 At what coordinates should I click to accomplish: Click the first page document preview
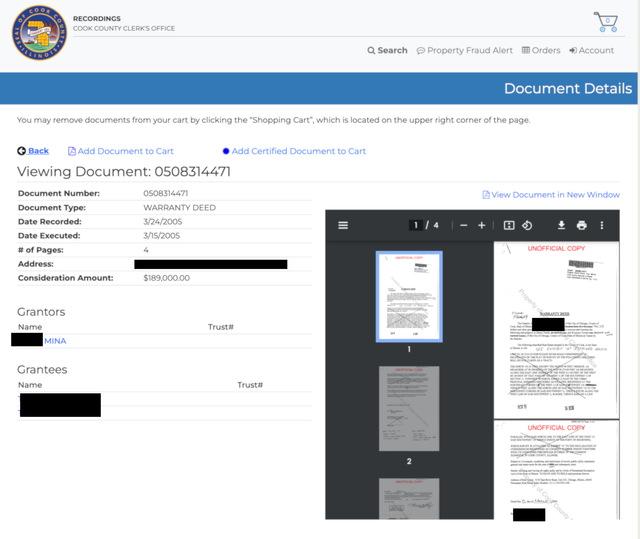pos(556,330)
